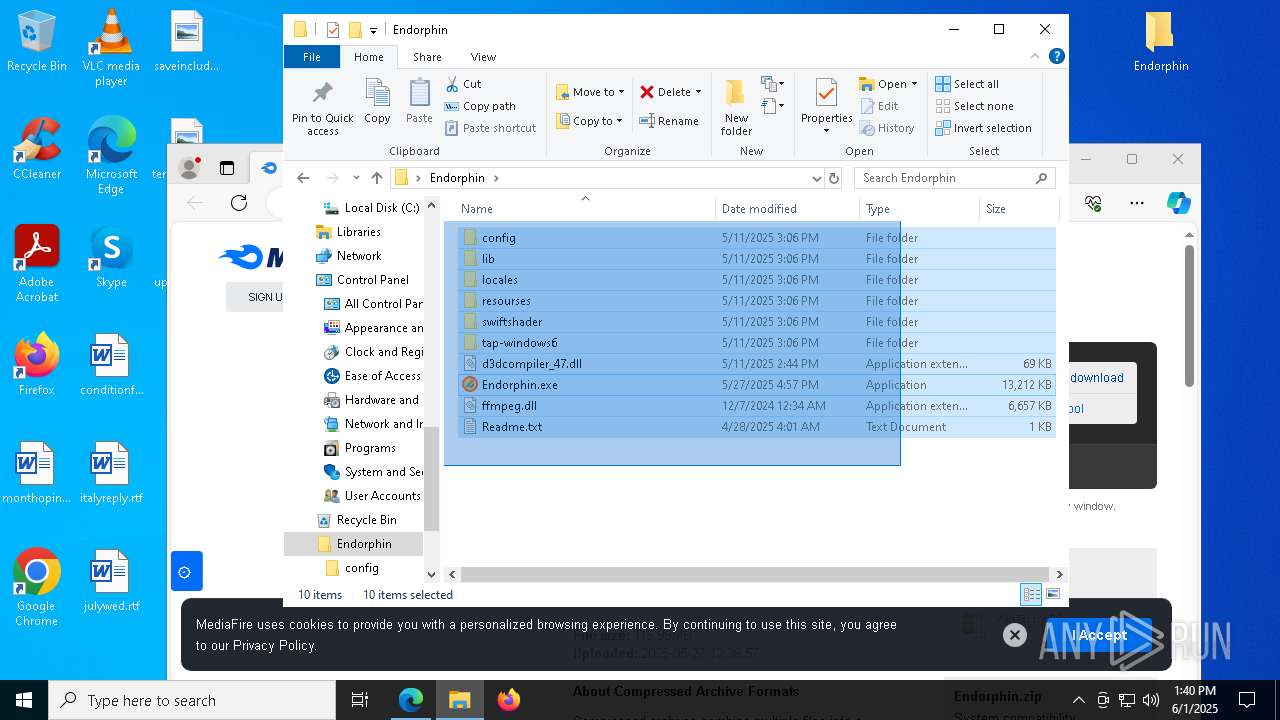Image resolution: width=1280 pixels, height=720 pixels.
Task: Click Pin to Quick access icon
Action: (x=322, y=108)
